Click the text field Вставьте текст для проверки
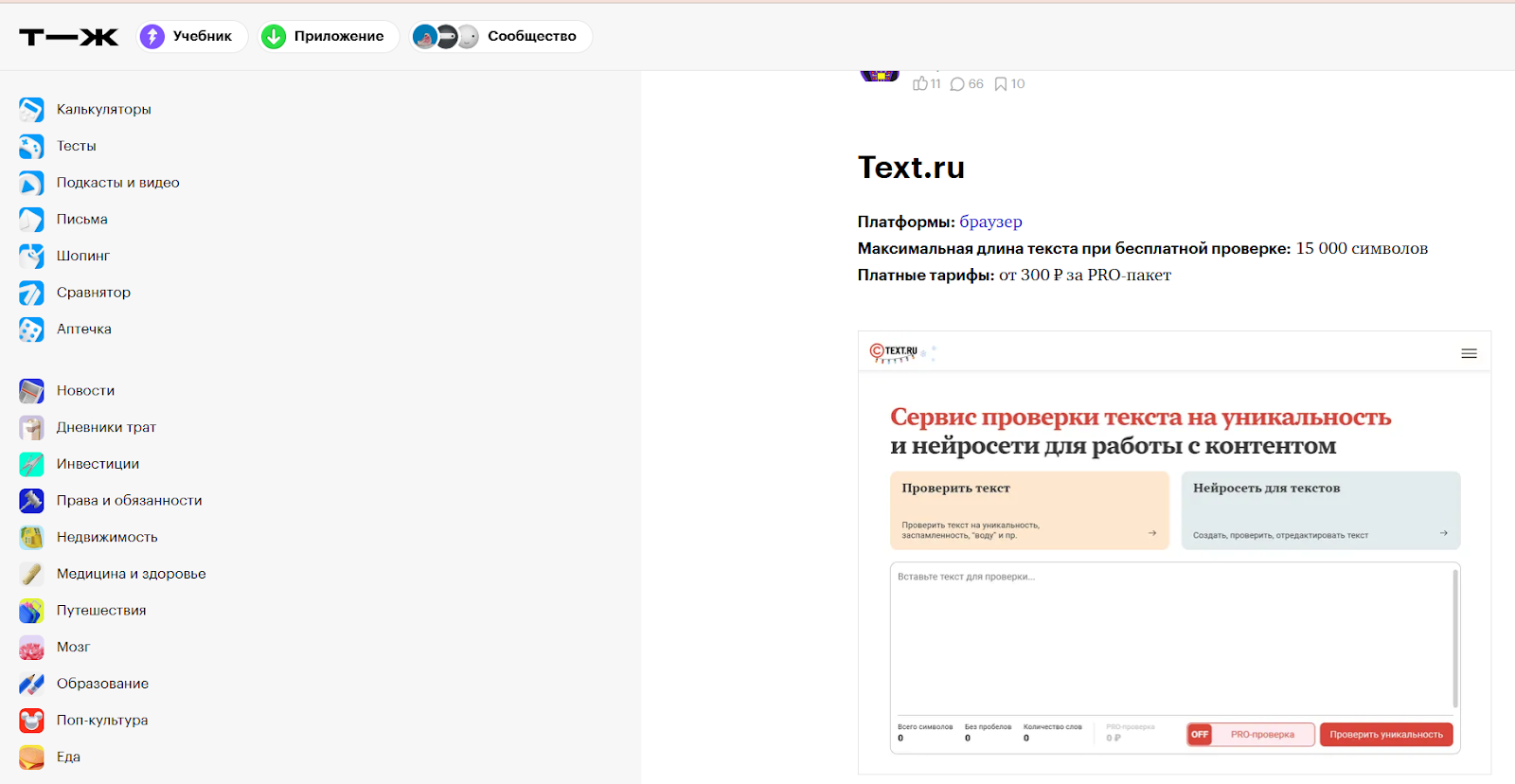Viewport: 1515px width, 784px height. [x=1170, y=634]
